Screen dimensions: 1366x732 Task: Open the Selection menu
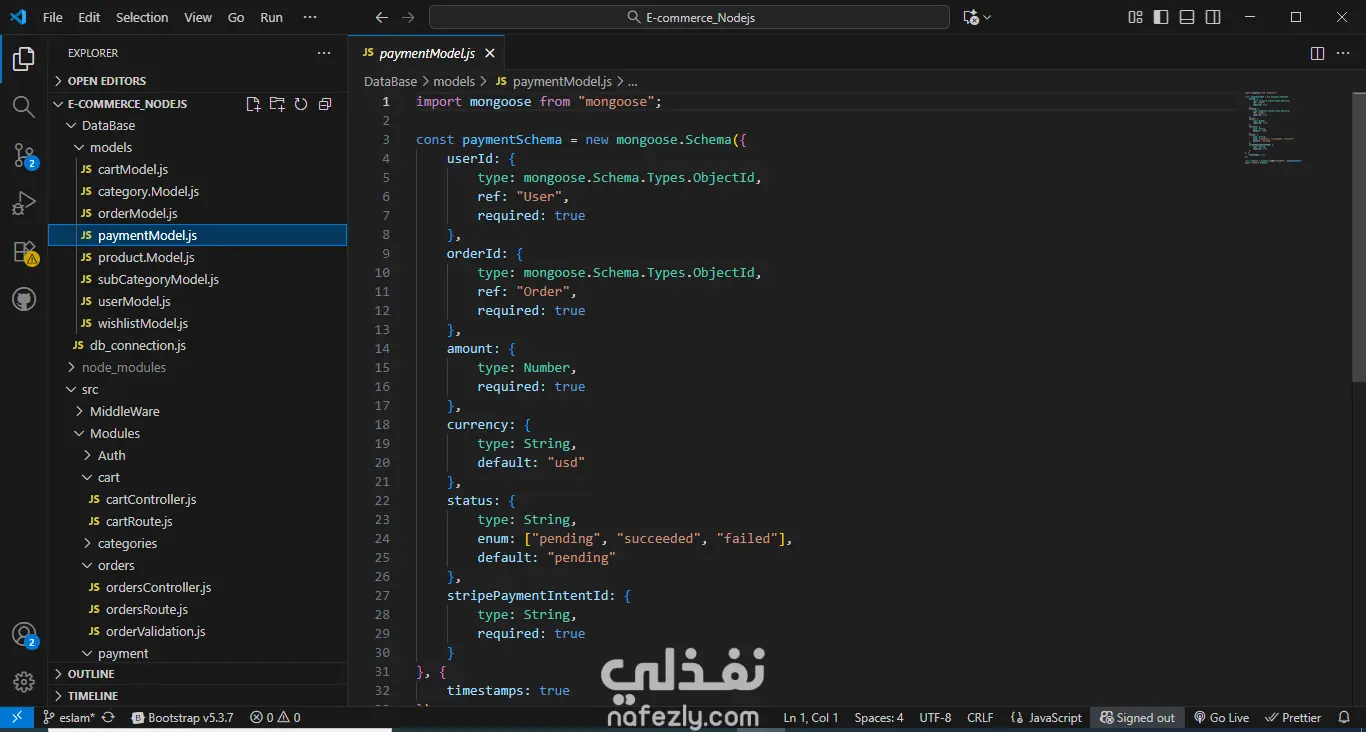tap(142, 17)
